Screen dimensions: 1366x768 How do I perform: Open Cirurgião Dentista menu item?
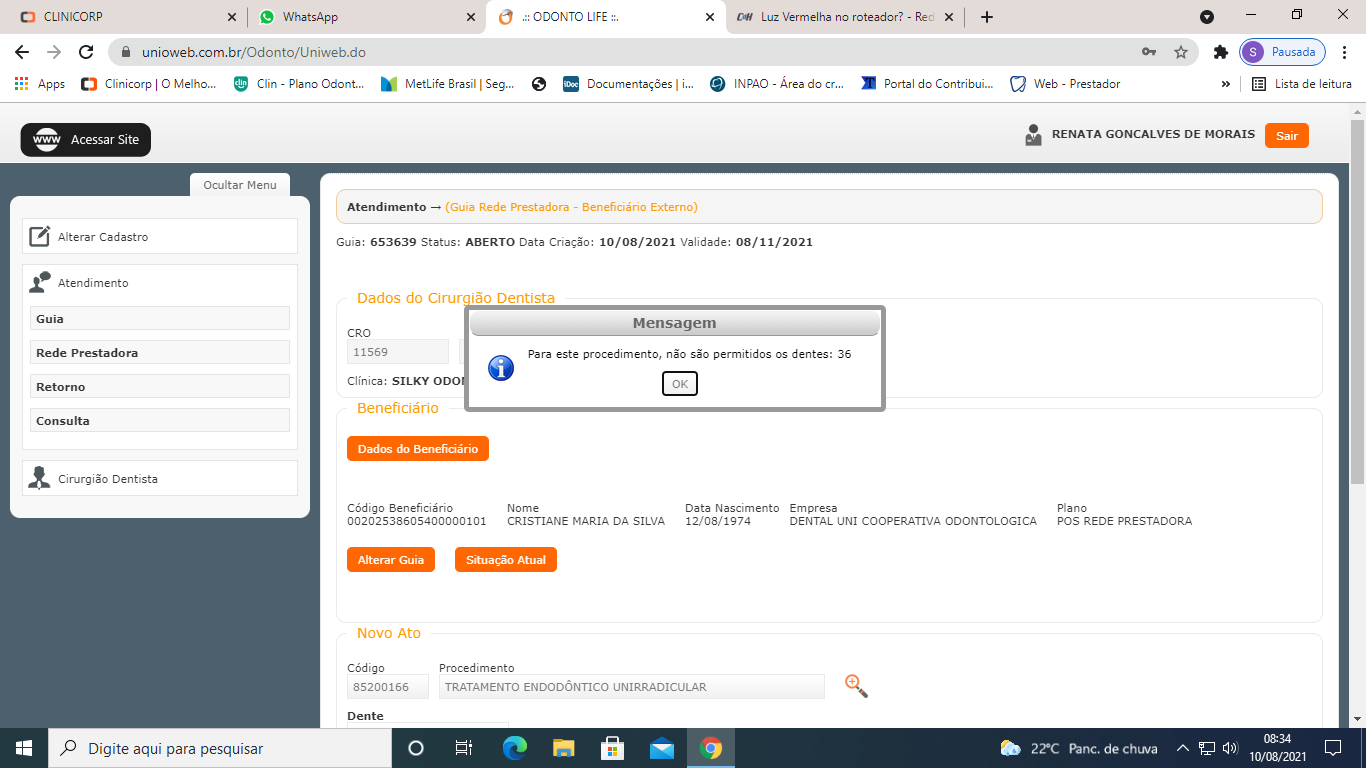160,478
